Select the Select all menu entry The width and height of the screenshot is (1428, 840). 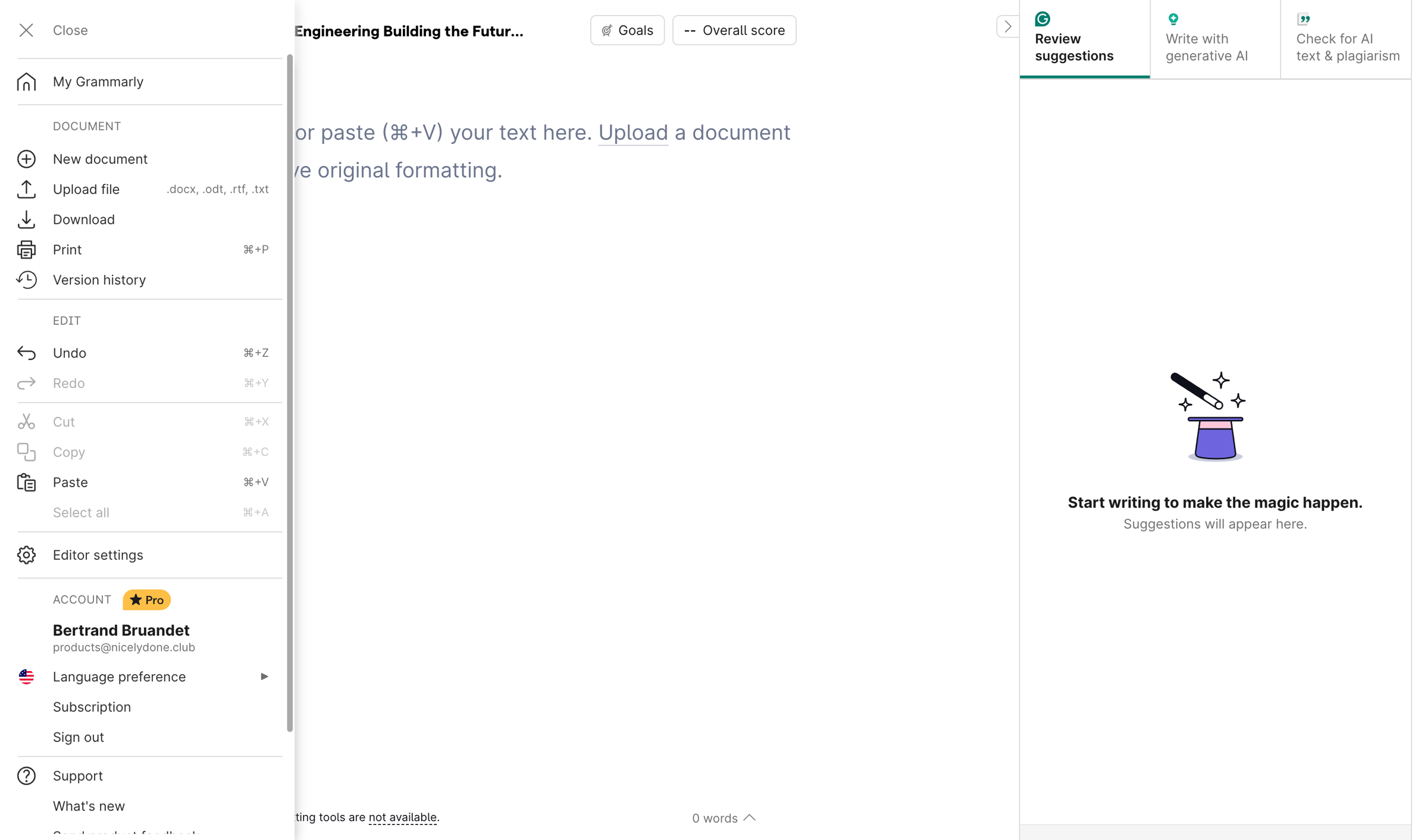coord(150,513)
